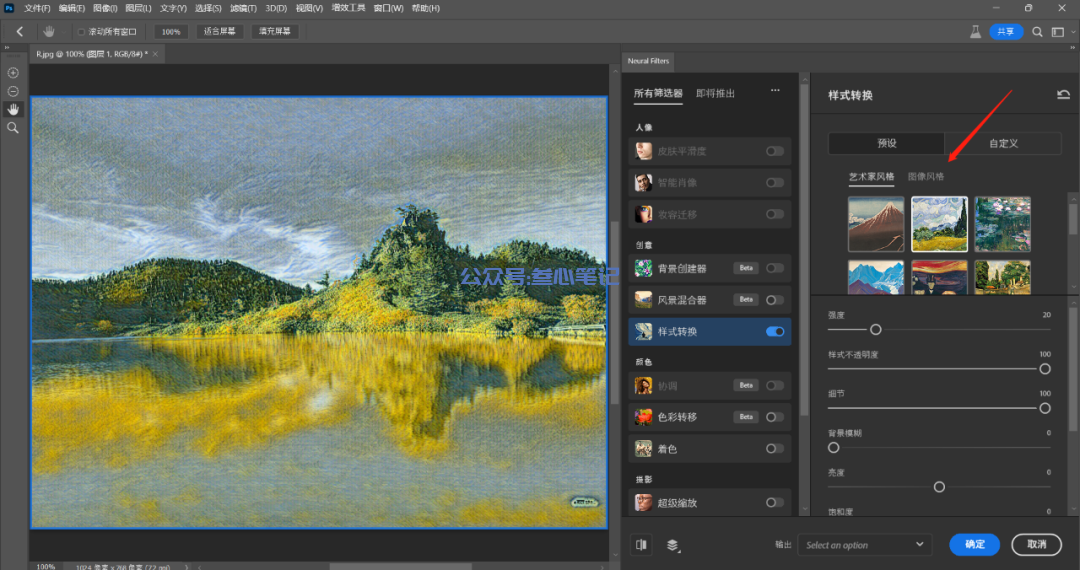Click the 风景混合器 filter thumbnail icon
This screenshot has height=570, width=1080.
point(643,299)
